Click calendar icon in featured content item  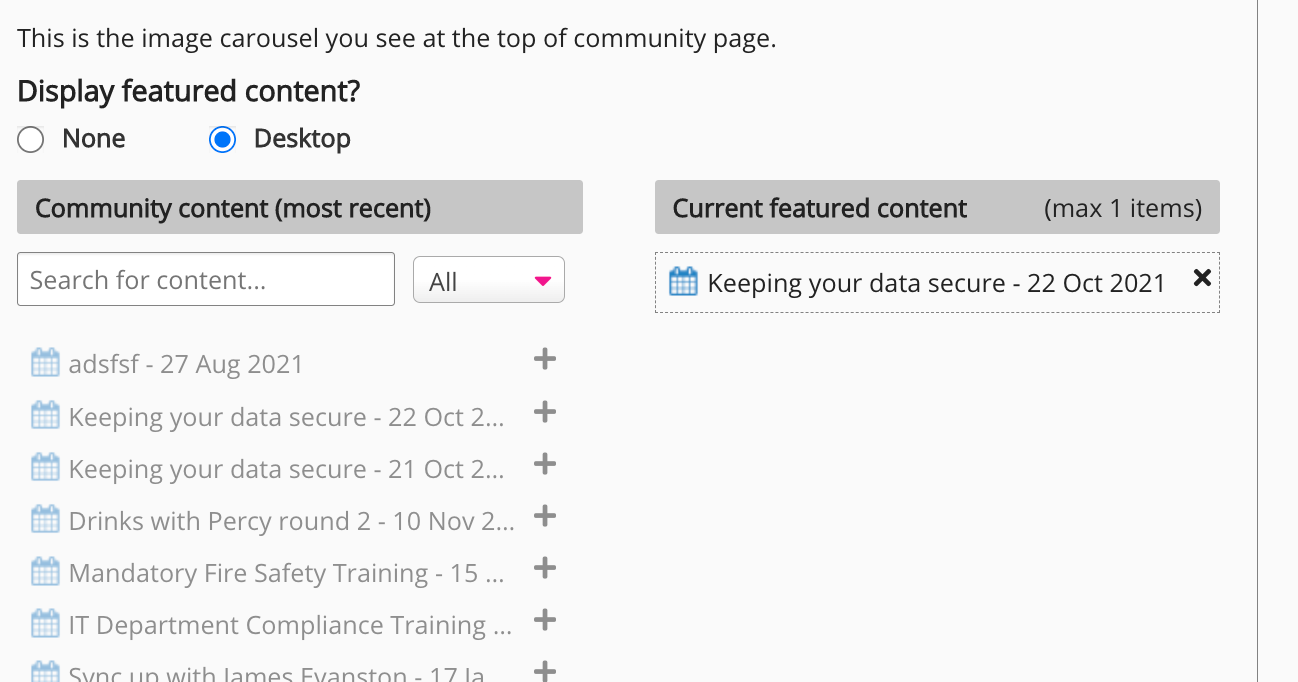tap(683, 282)
